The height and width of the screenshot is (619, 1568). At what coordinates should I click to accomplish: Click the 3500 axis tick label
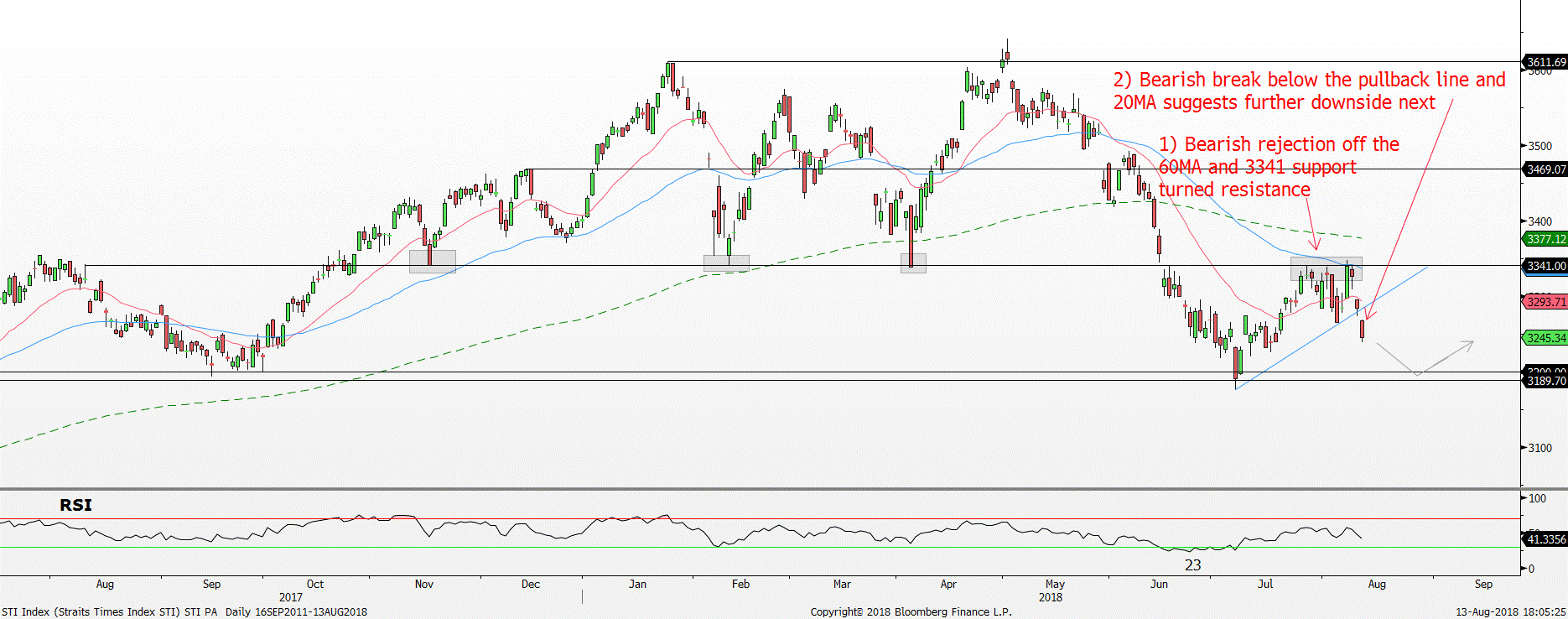tap(1540, 146)
